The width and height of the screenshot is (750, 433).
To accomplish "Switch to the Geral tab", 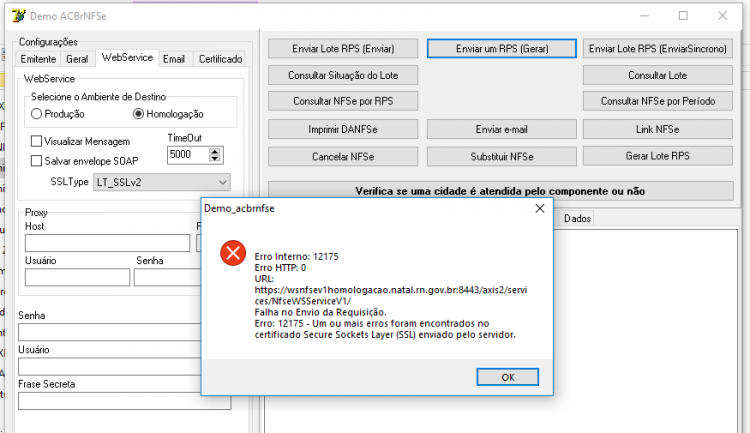I will coord(77,59).
